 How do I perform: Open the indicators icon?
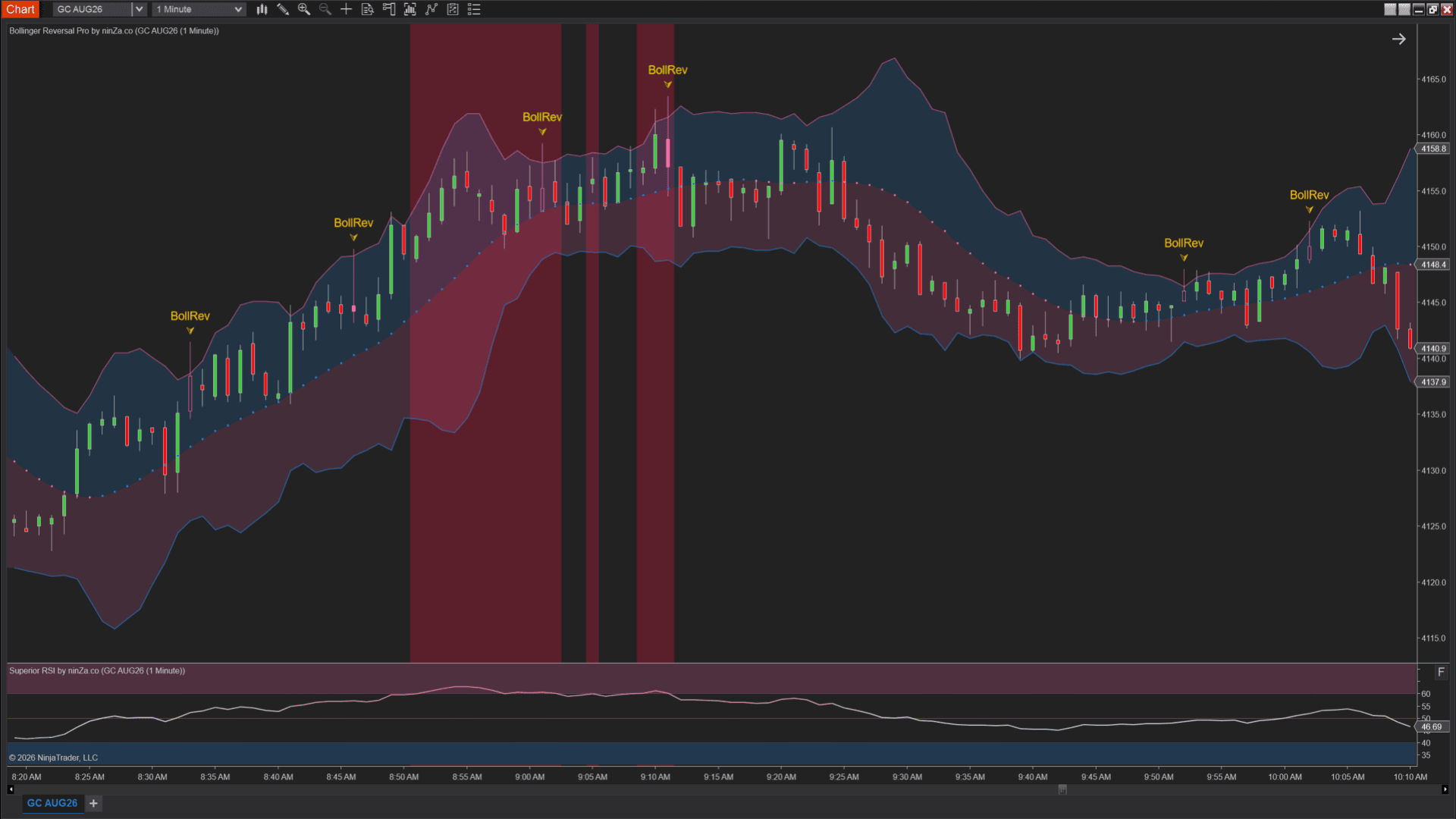(x=431, y=9)
